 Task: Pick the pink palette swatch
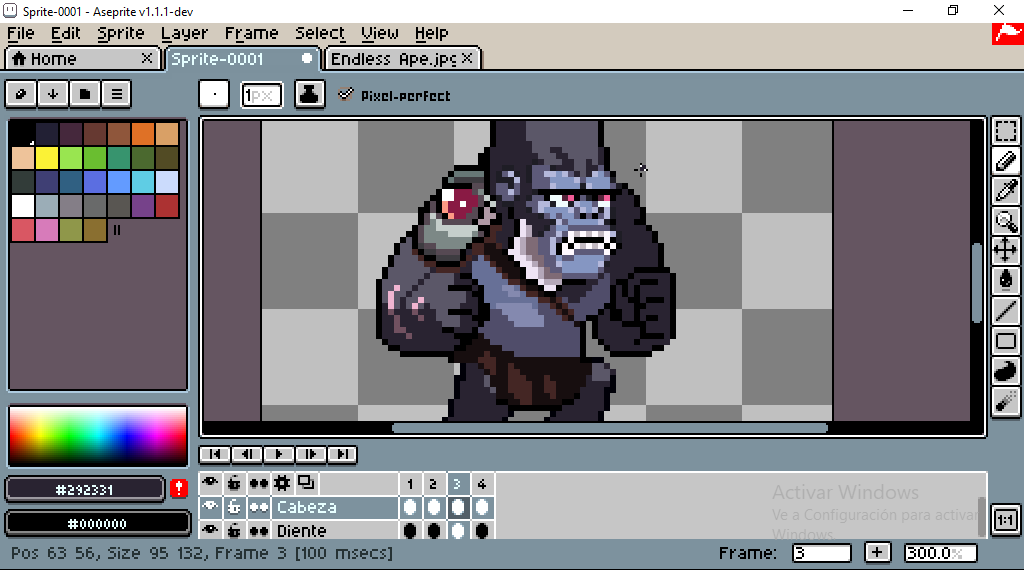pyautogui.click(x=47, y=230)
